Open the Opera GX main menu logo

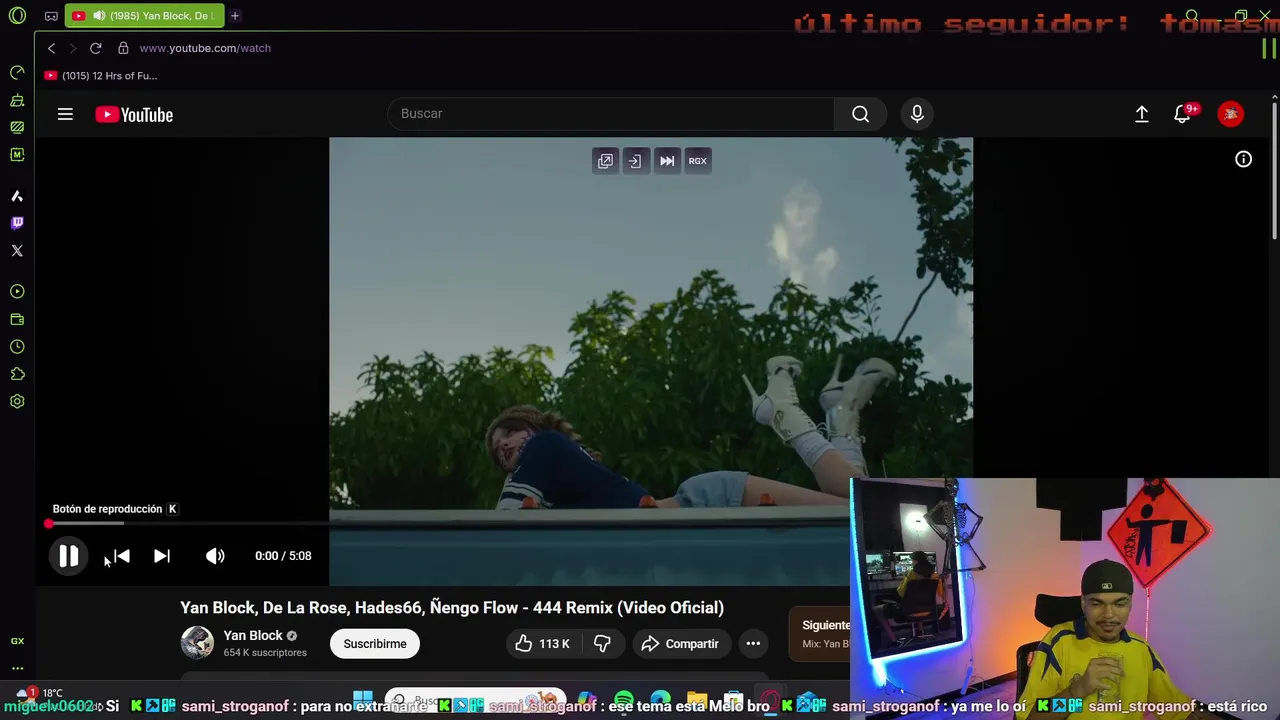point(17,16)
